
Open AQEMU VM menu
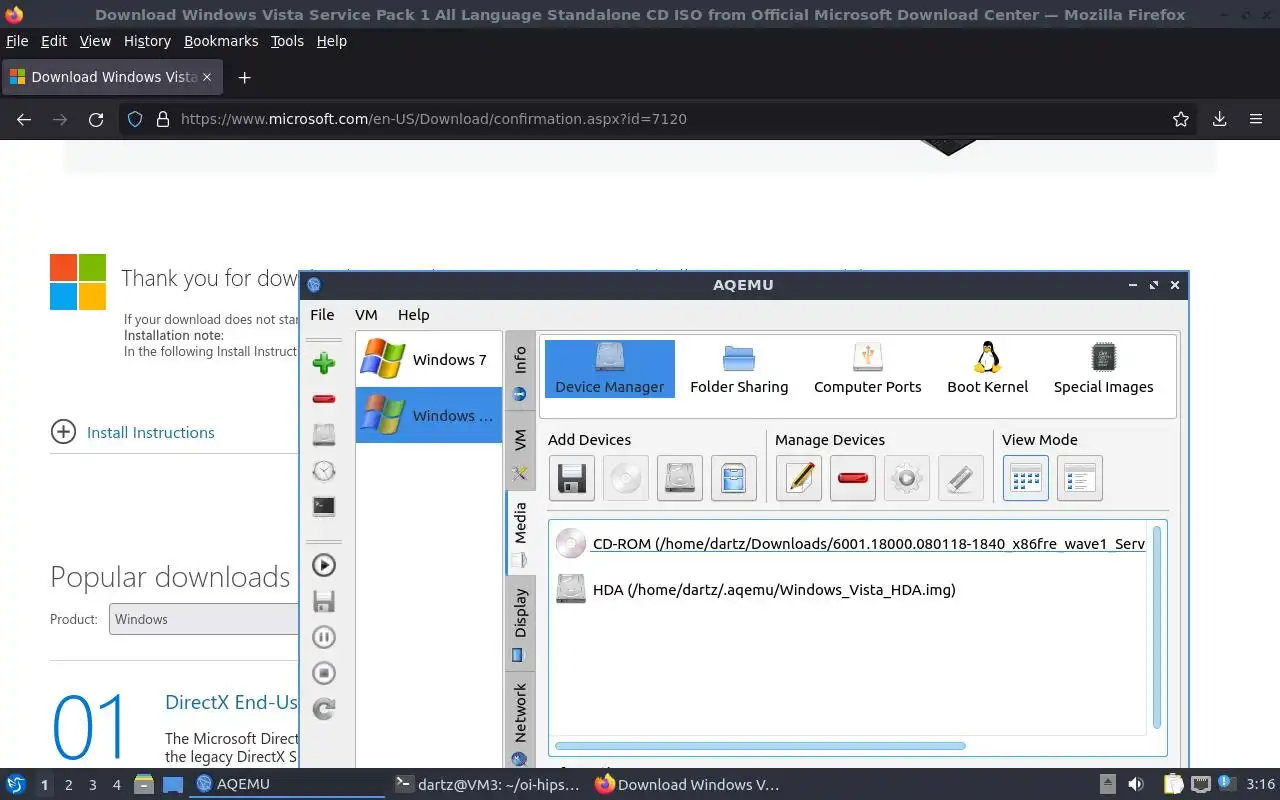[x=366, y=314]
